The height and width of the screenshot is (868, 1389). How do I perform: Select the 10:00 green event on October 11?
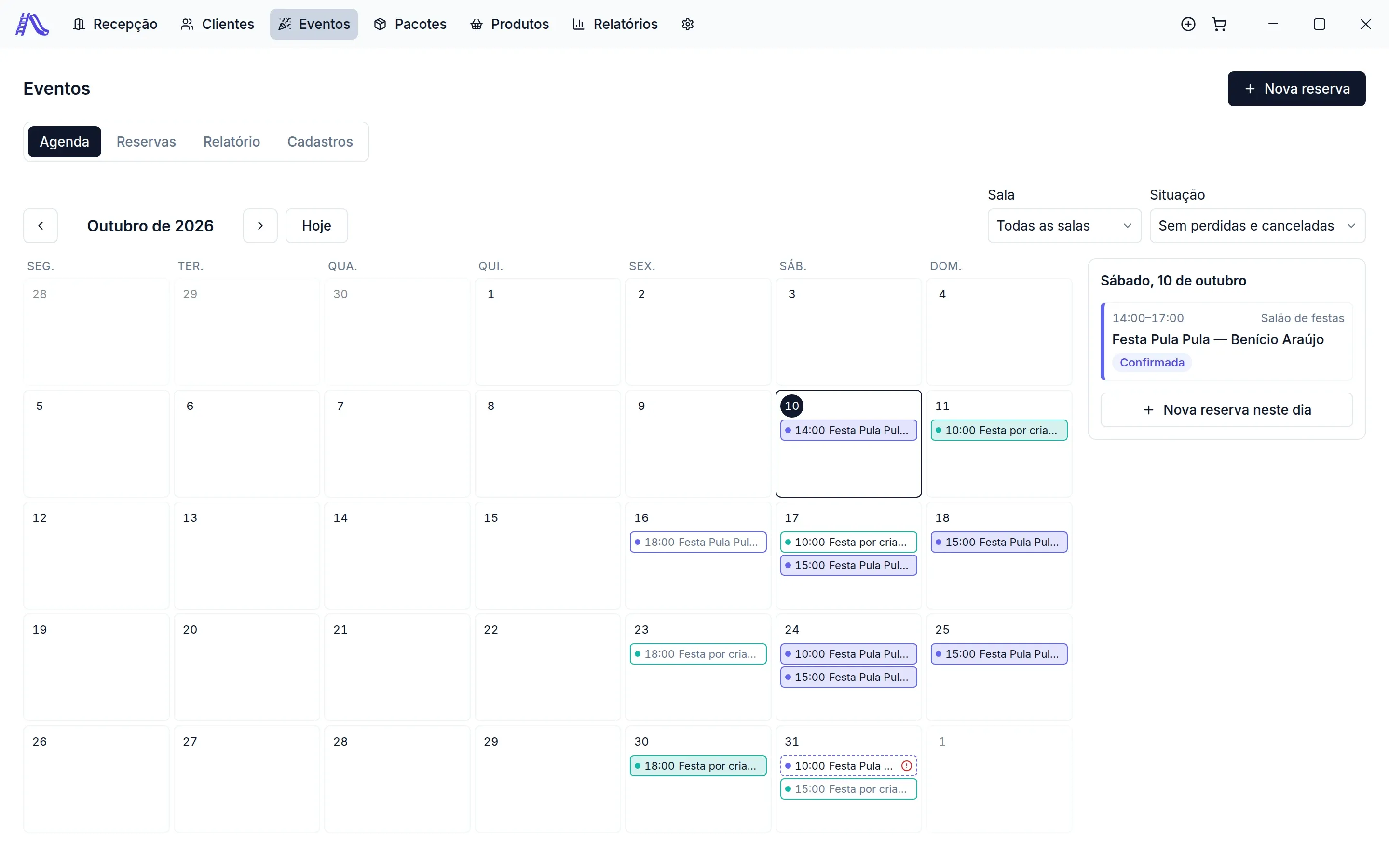point(999,430)
